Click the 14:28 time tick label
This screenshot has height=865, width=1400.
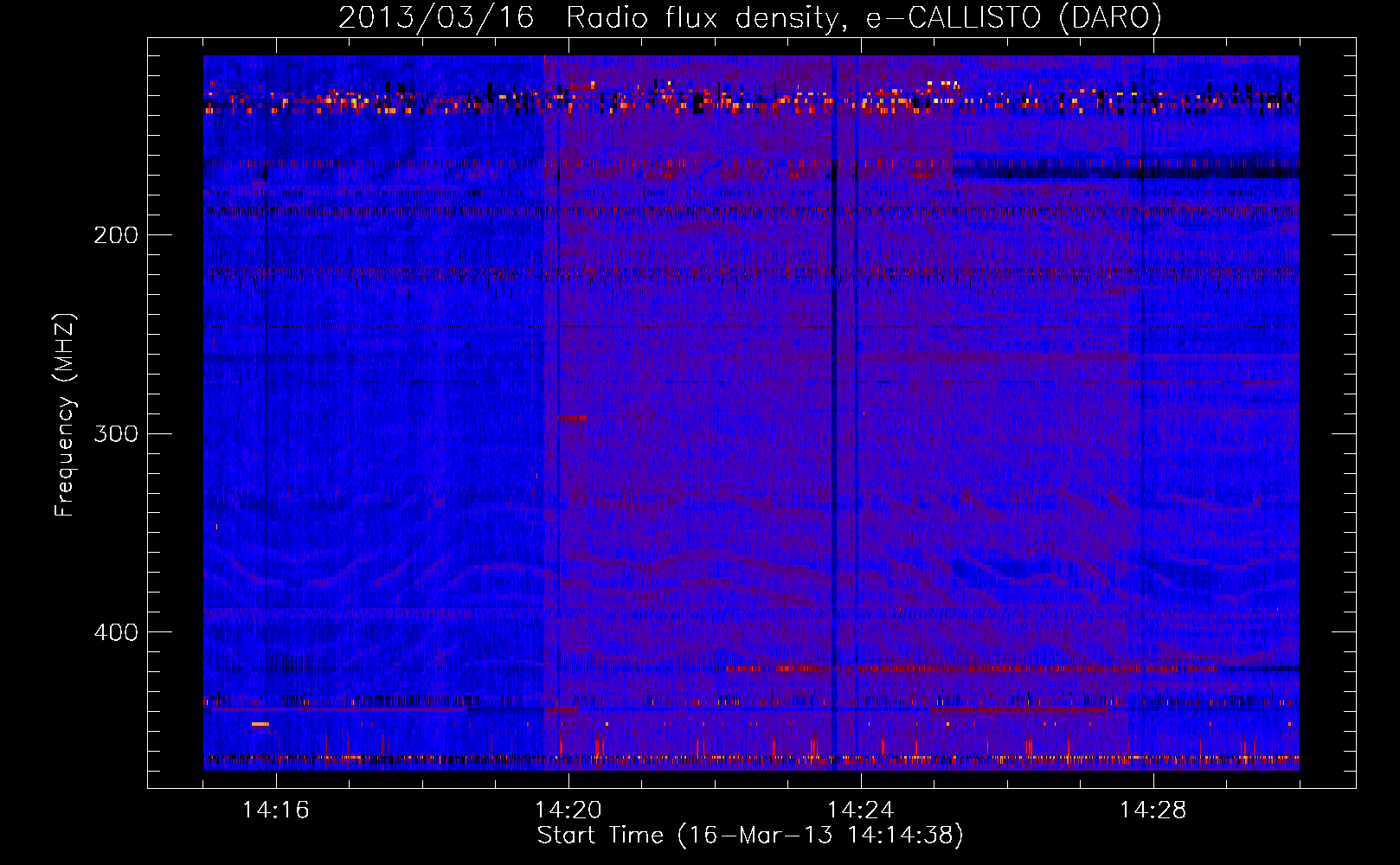(1153, 810)
